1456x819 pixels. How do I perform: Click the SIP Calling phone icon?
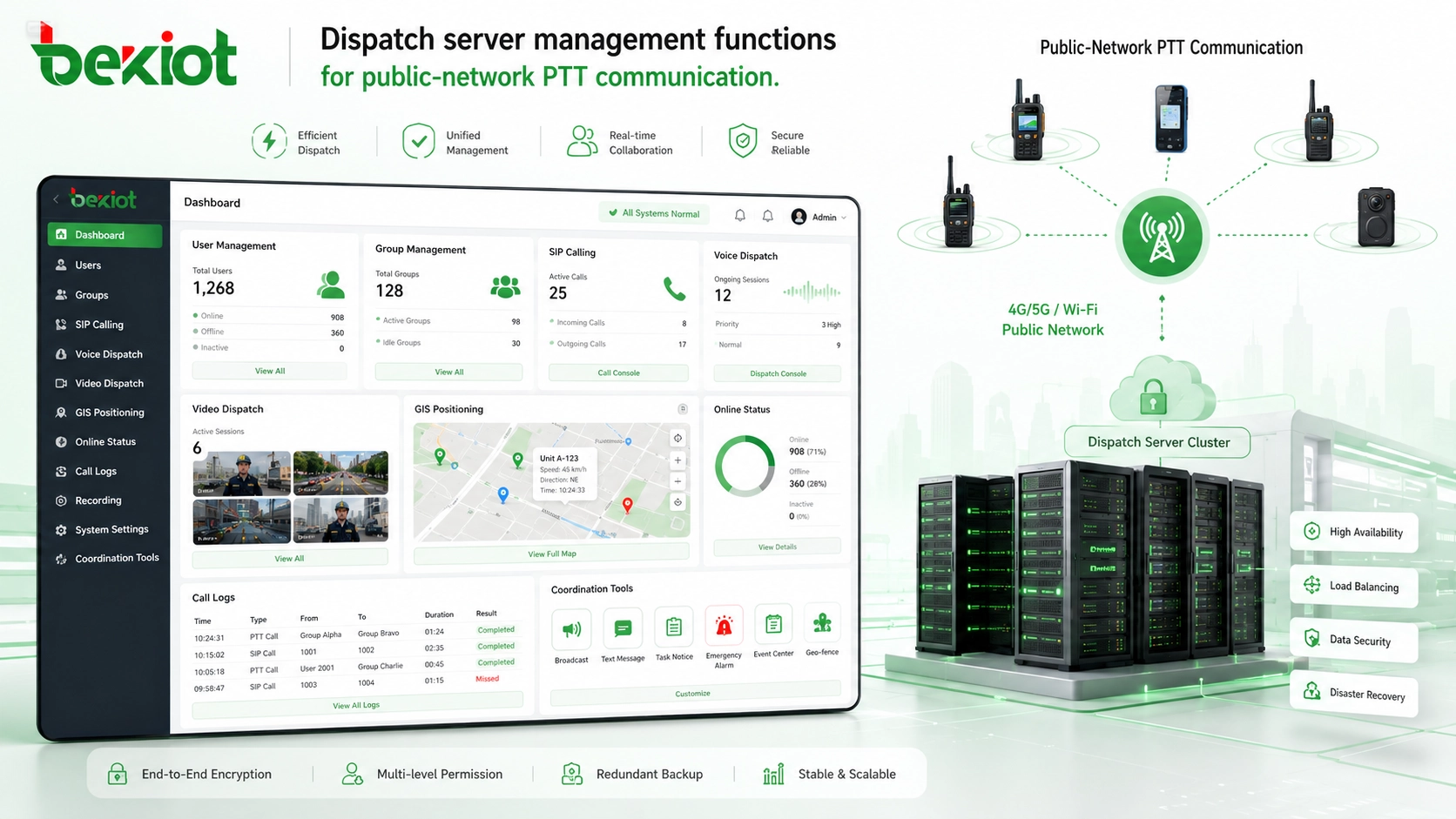(x=674, y=288)
